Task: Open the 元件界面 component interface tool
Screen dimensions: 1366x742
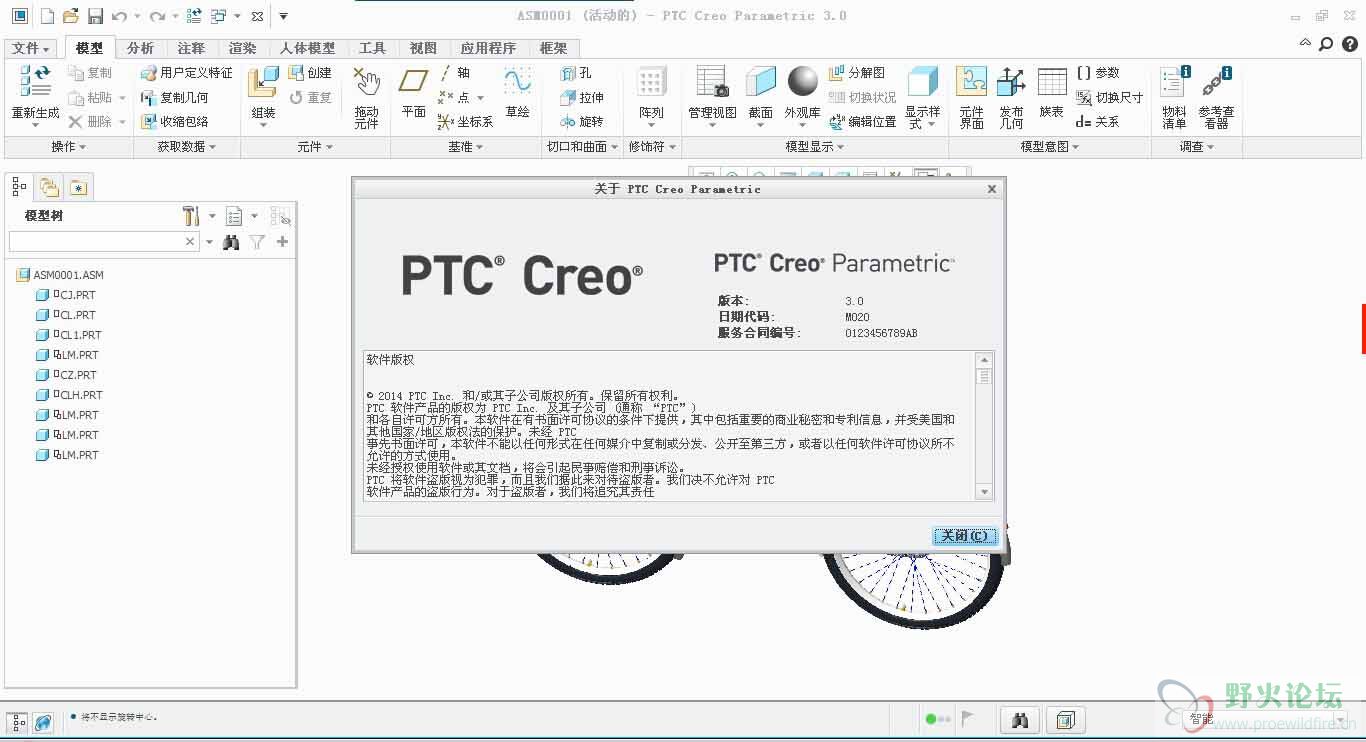Action: coord(971,97)
